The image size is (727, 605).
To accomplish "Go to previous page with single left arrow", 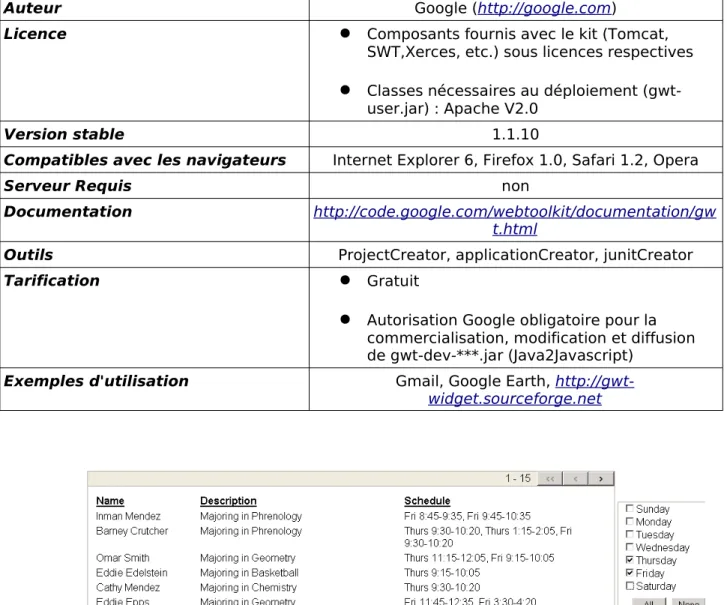I will point(575,478).
